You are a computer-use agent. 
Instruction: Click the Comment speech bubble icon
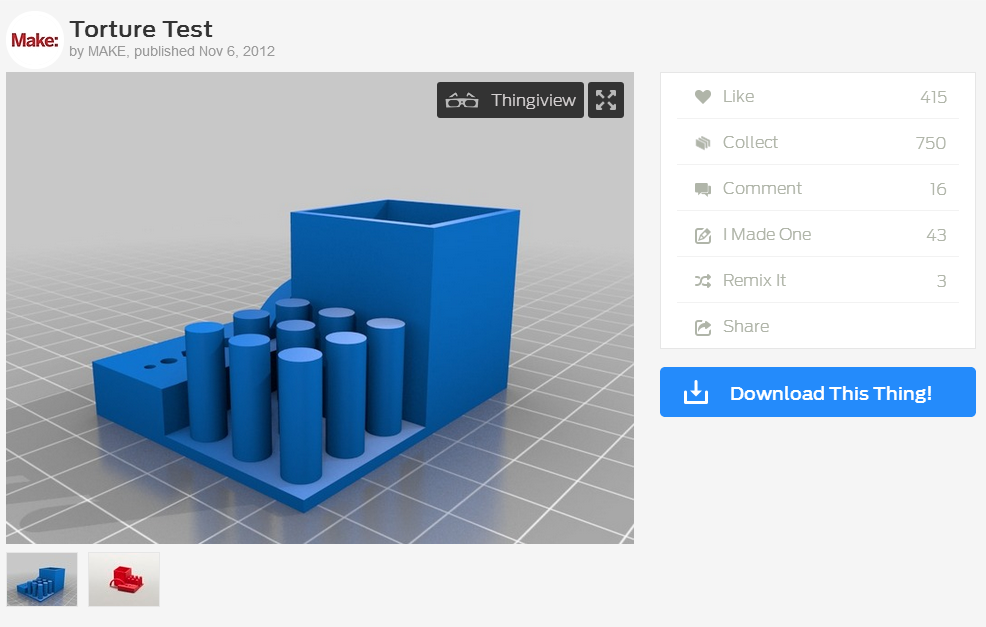[702, 189]
